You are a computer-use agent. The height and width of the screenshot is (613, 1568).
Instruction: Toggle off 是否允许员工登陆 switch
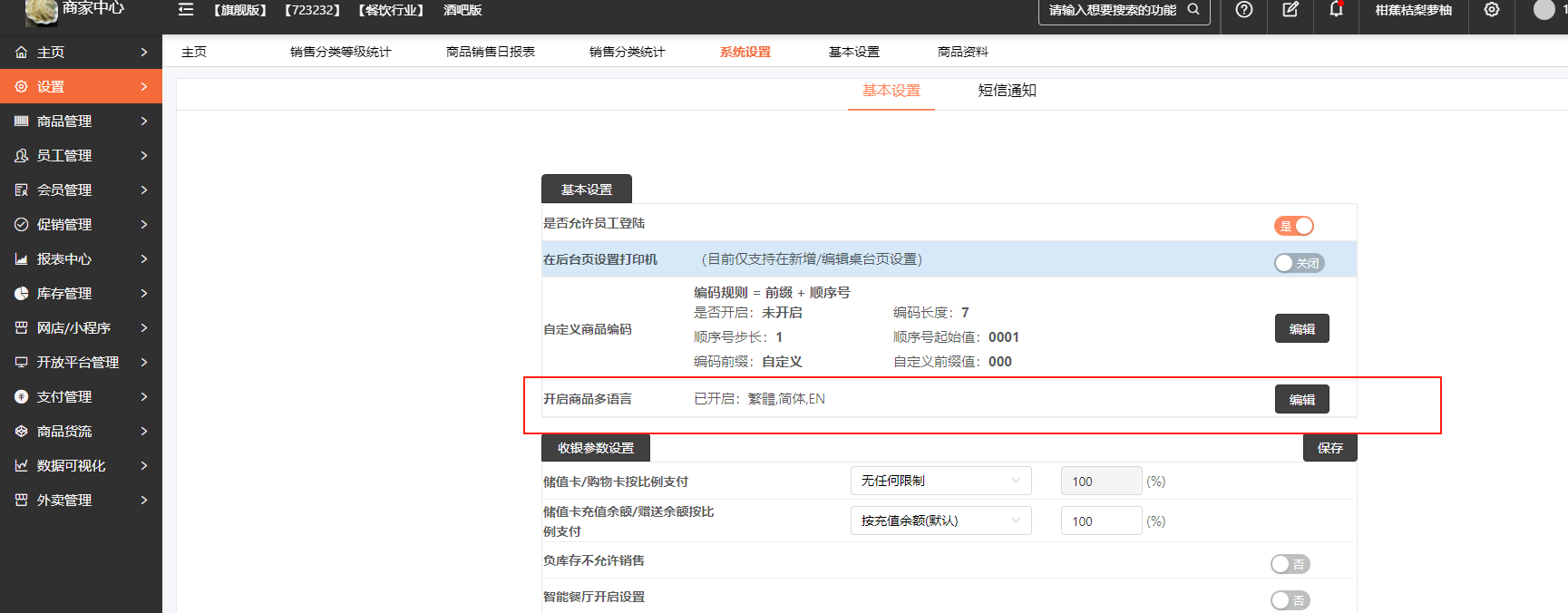pos(1294,226)
